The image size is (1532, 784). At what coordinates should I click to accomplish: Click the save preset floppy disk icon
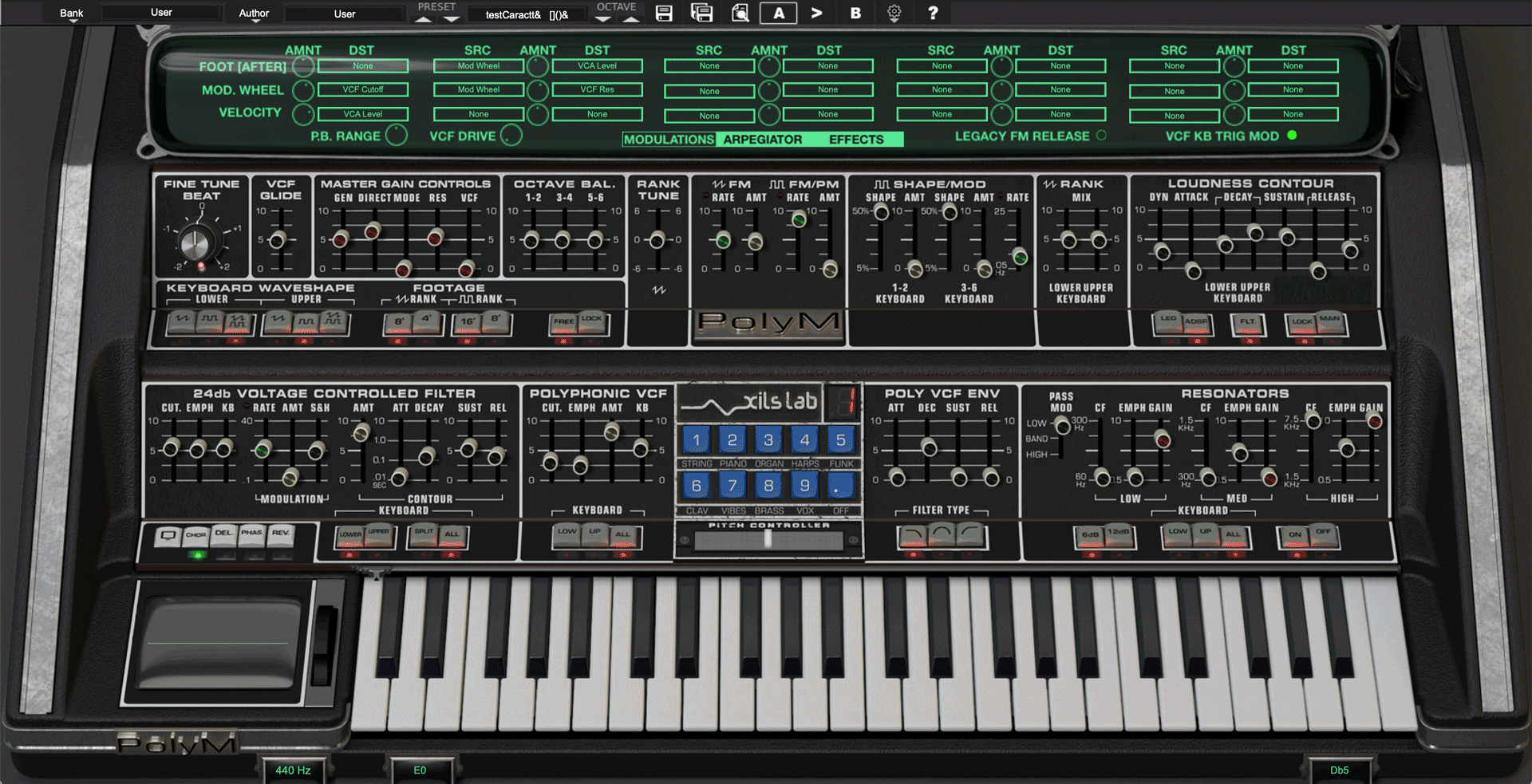[664, 13]
